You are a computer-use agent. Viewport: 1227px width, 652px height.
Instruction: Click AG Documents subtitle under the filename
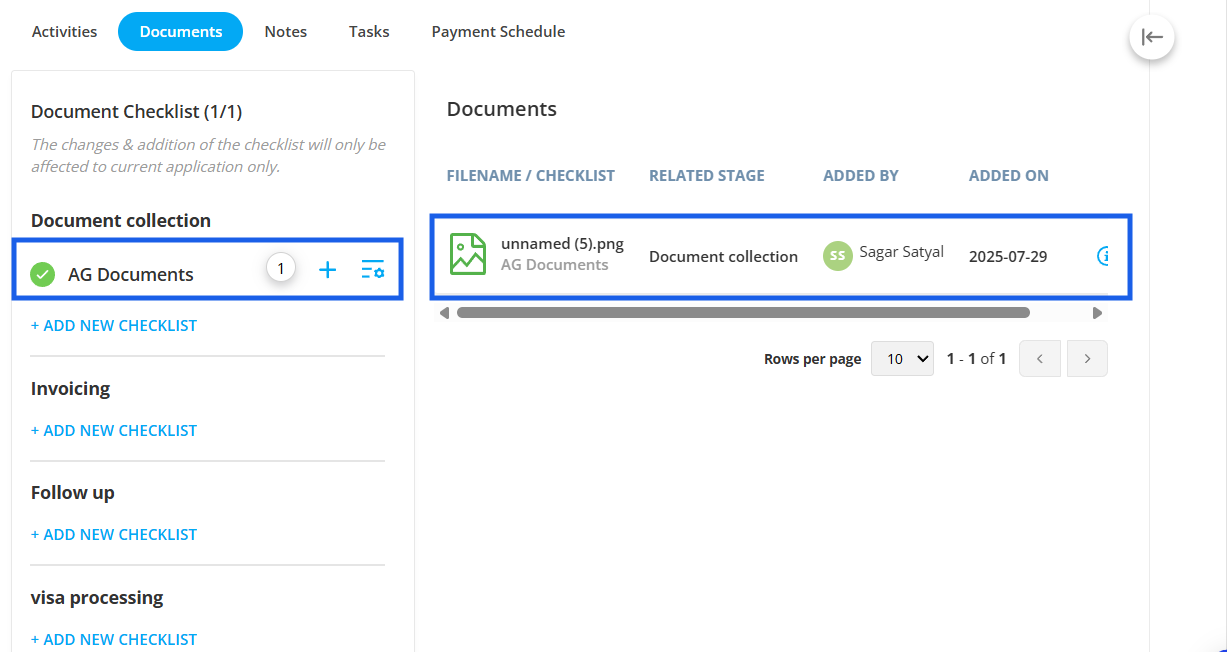pos(555,265)
